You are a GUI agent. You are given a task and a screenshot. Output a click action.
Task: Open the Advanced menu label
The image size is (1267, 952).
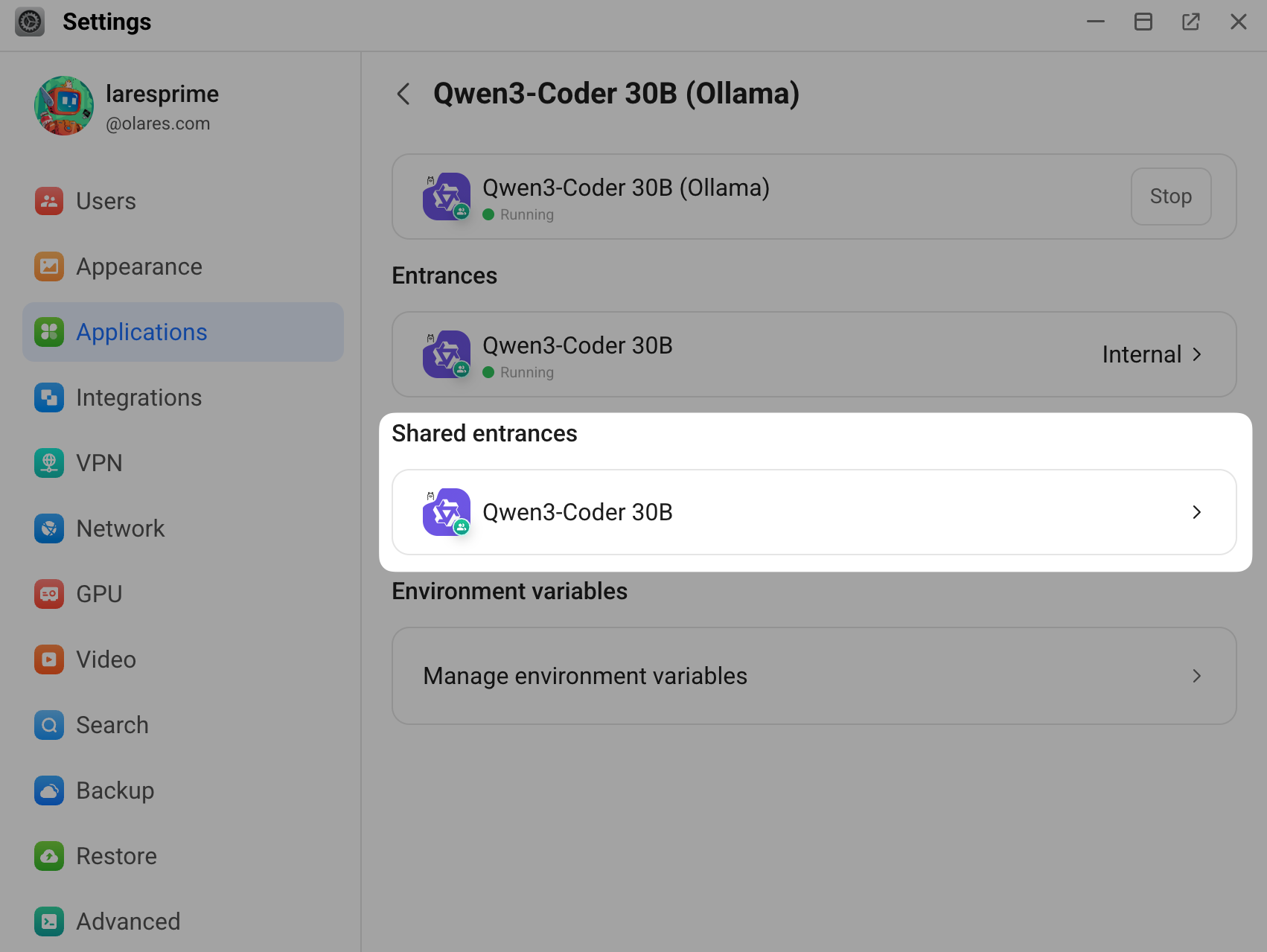coord(128,921)
